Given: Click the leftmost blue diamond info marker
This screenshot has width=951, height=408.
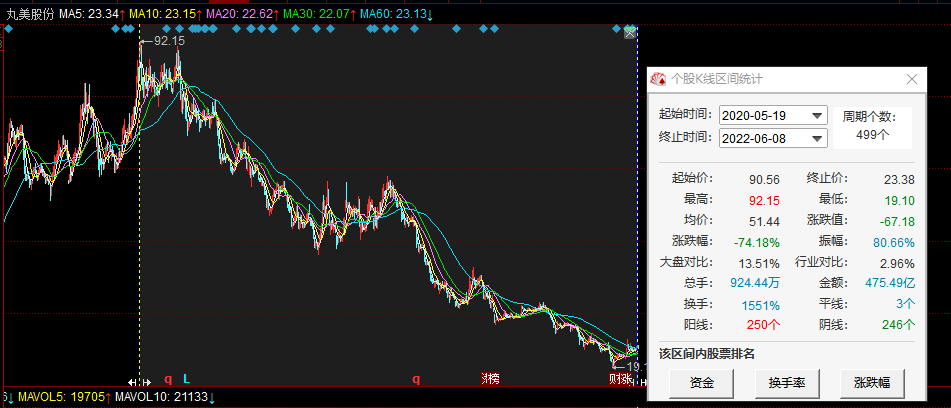Looking at the screenshot, I should 8,28.
